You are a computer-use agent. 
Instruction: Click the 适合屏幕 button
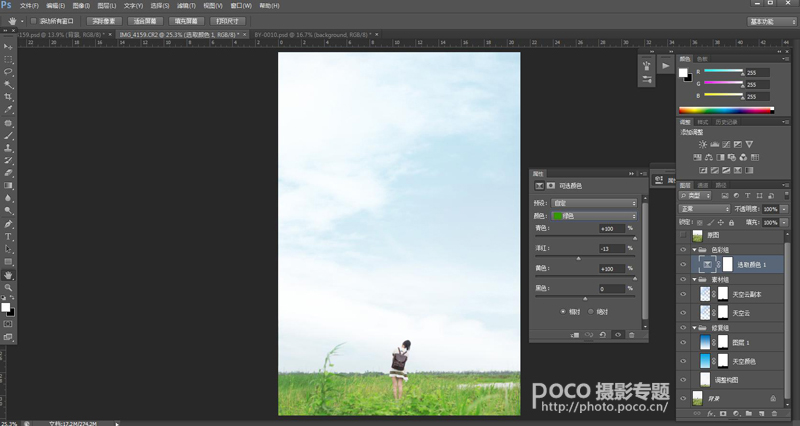(145, 21)
